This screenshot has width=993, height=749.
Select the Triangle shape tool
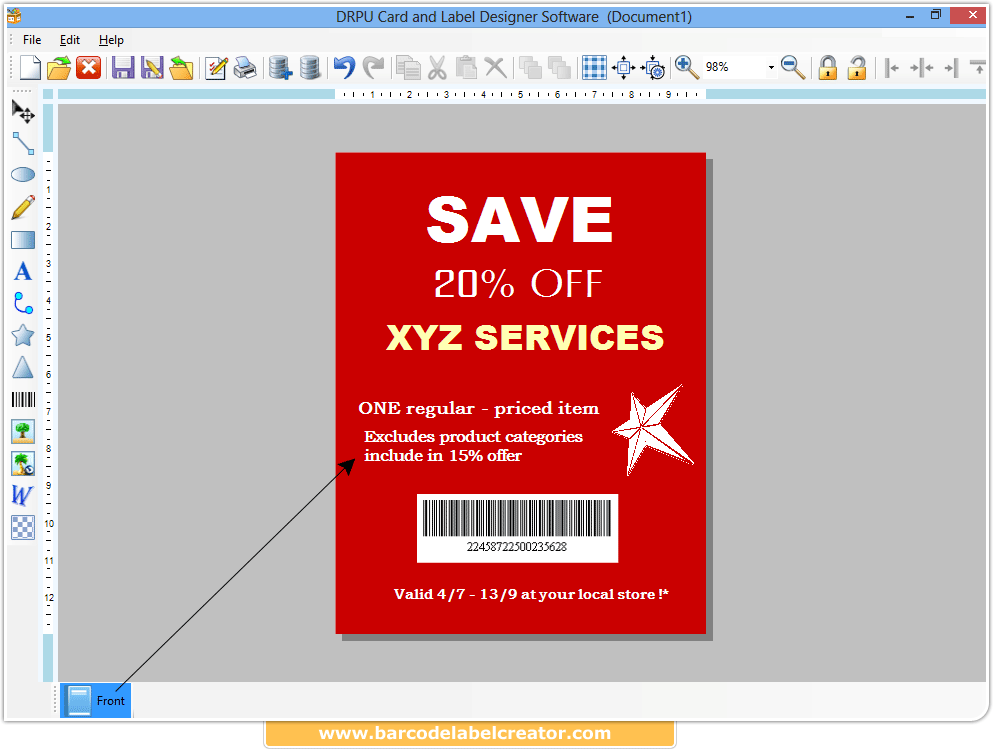(x=22, y=367)
